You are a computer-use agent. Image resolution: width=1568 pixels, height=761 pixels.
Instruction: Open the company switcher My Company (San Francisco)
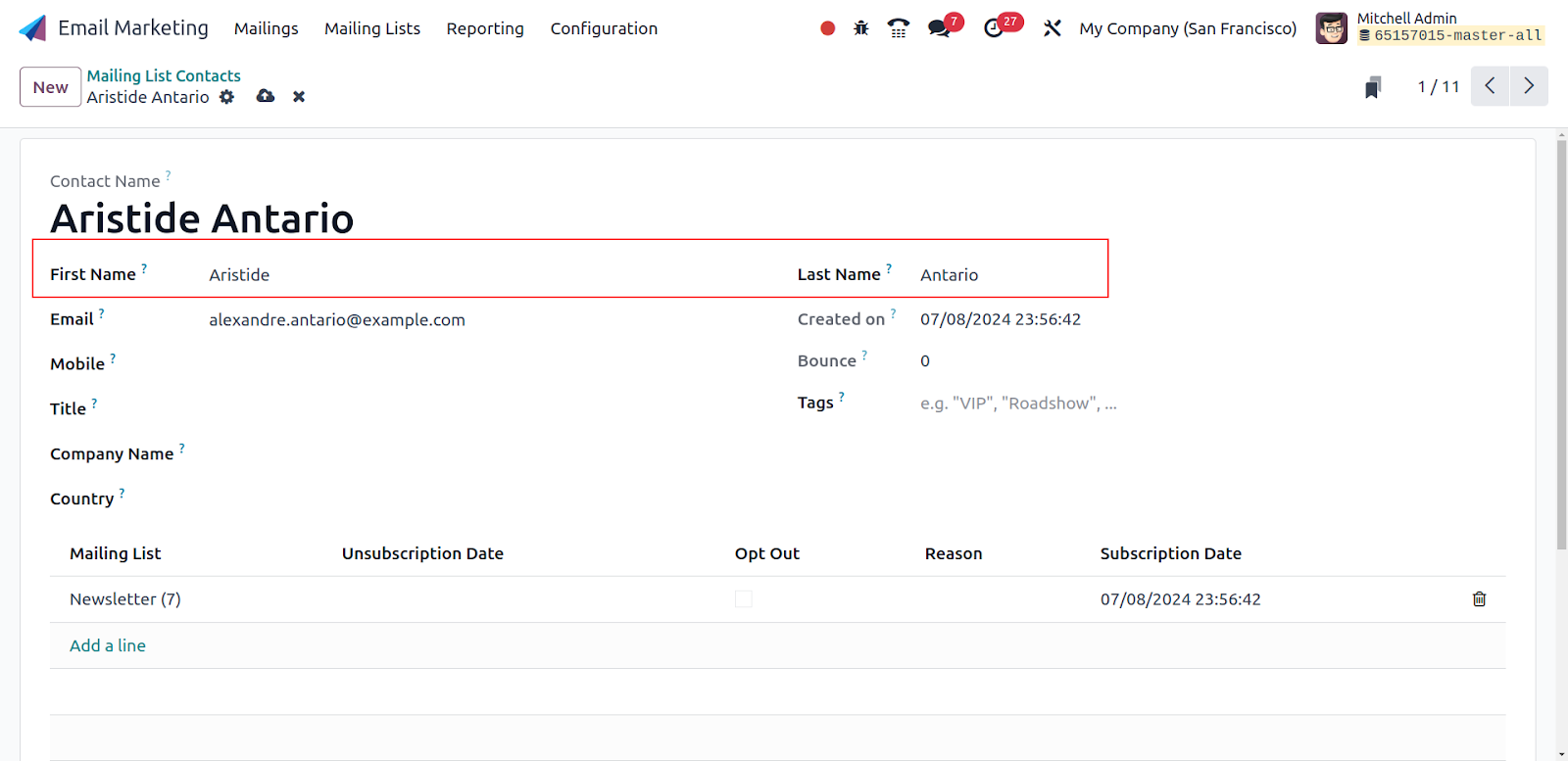[1187, 28]
